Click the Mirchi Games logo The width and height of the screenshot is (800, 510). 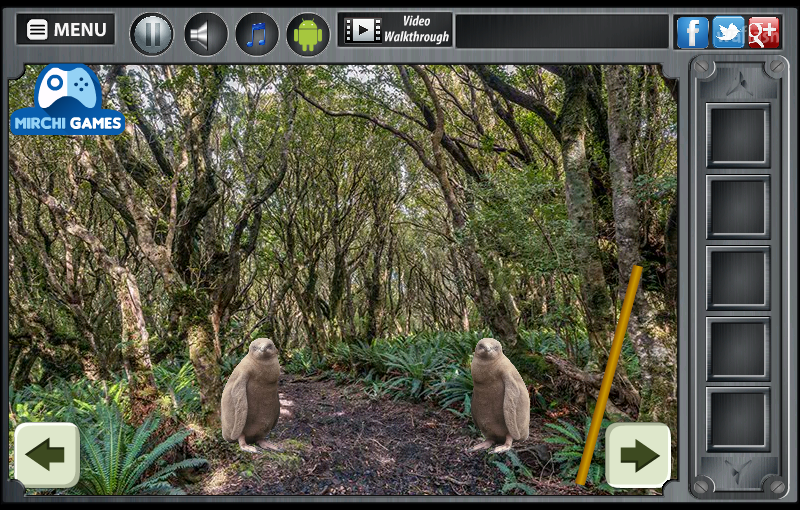coord(67,99)
